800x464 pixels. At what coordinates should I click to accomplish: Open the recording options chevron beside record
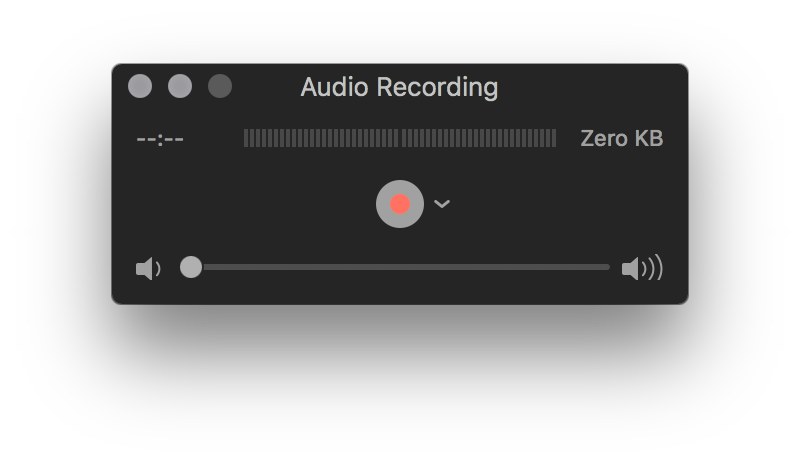[x=442, y=204]
